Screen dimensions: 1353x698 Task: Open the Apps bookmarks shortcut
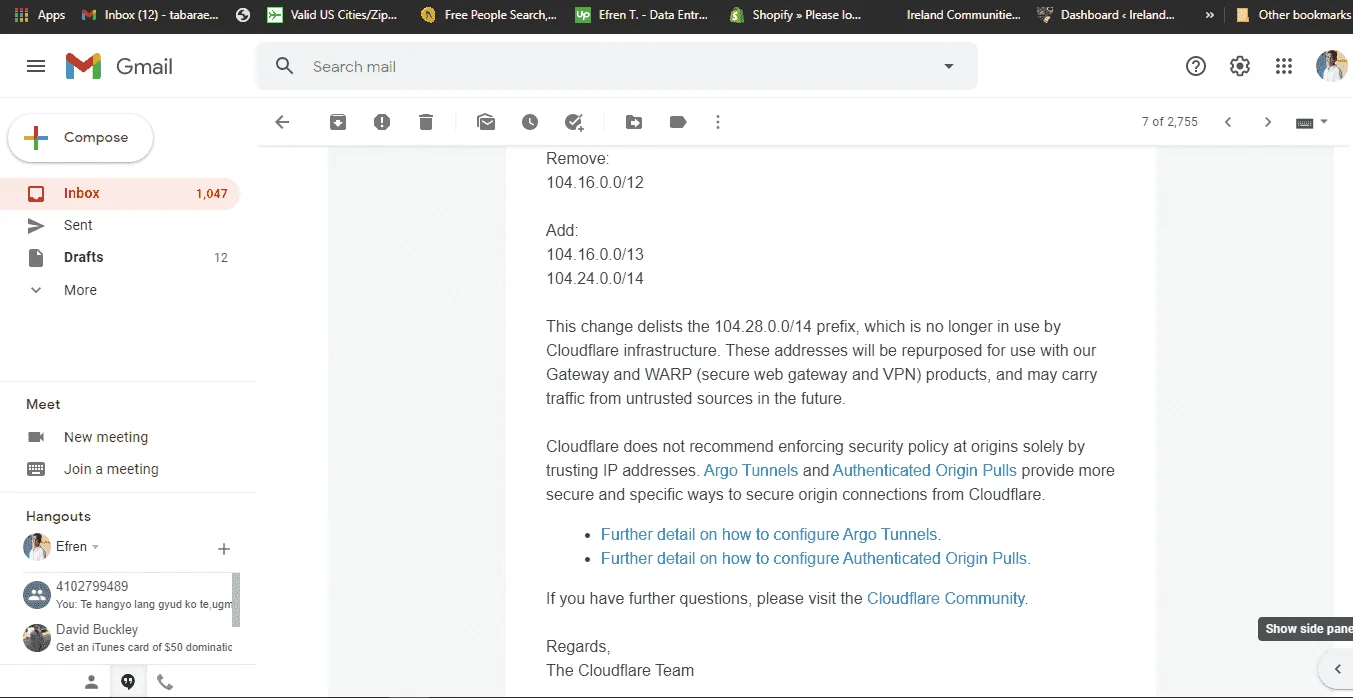[40, 15]
